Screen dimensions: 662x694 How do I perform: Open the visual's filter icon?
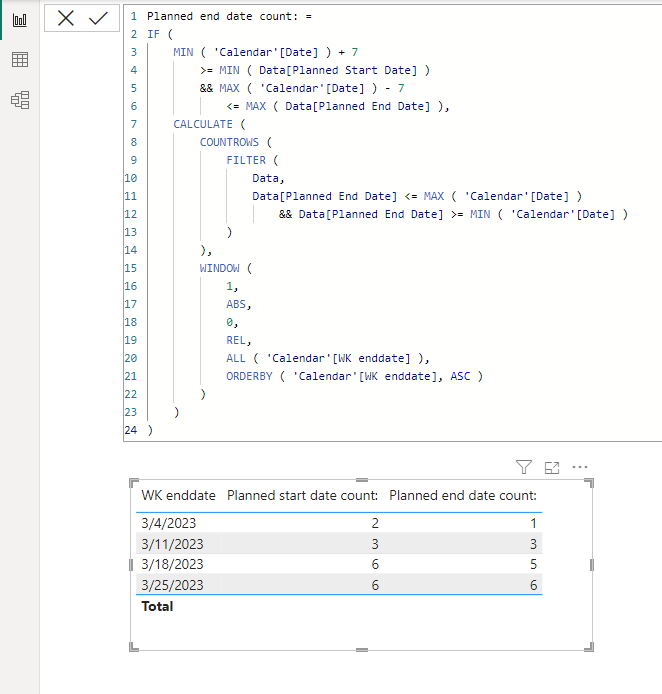(524, 467)
